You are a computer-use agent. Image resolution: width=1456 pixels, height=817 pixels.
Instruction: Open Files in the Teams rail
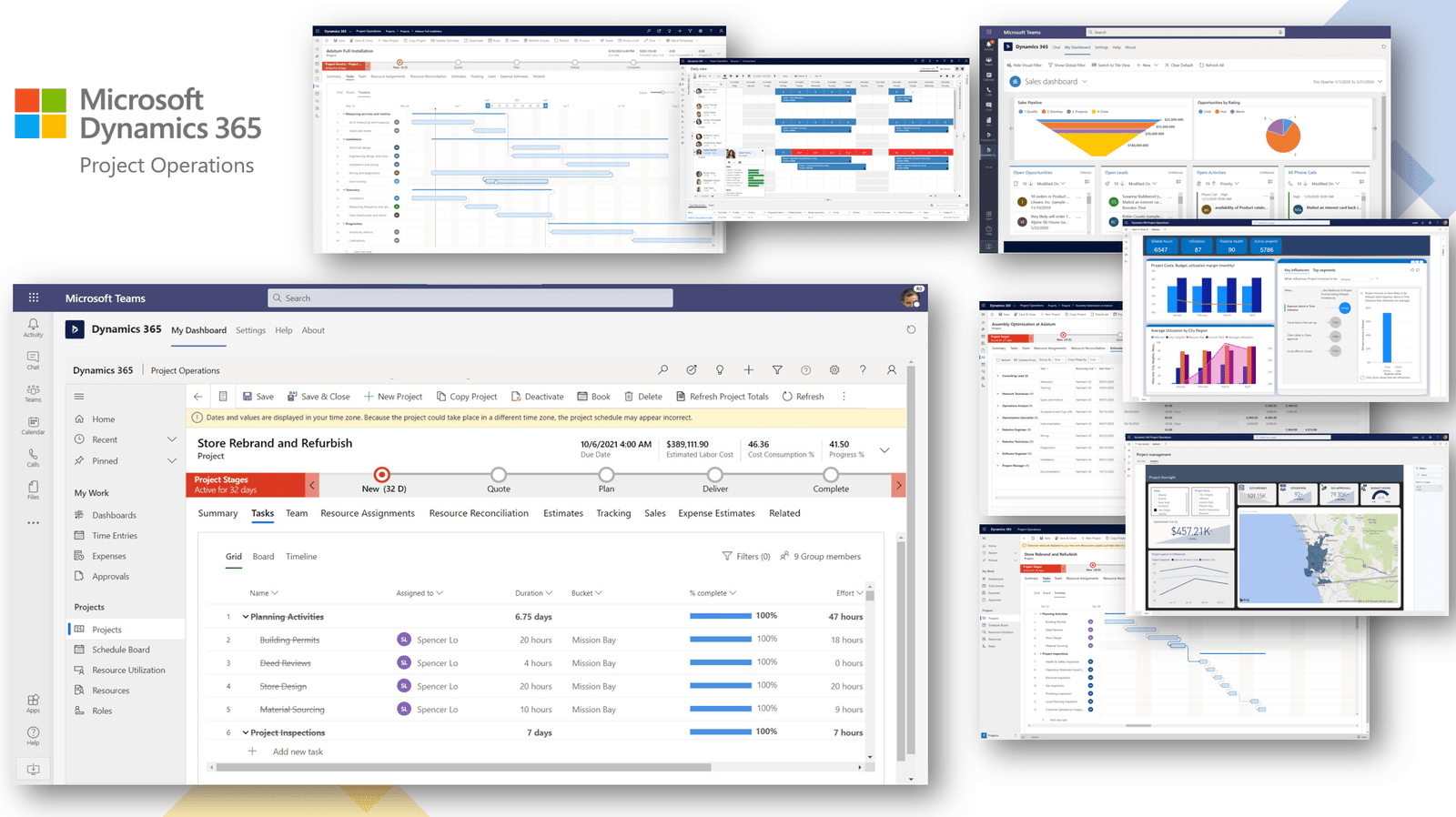point(34,490)
